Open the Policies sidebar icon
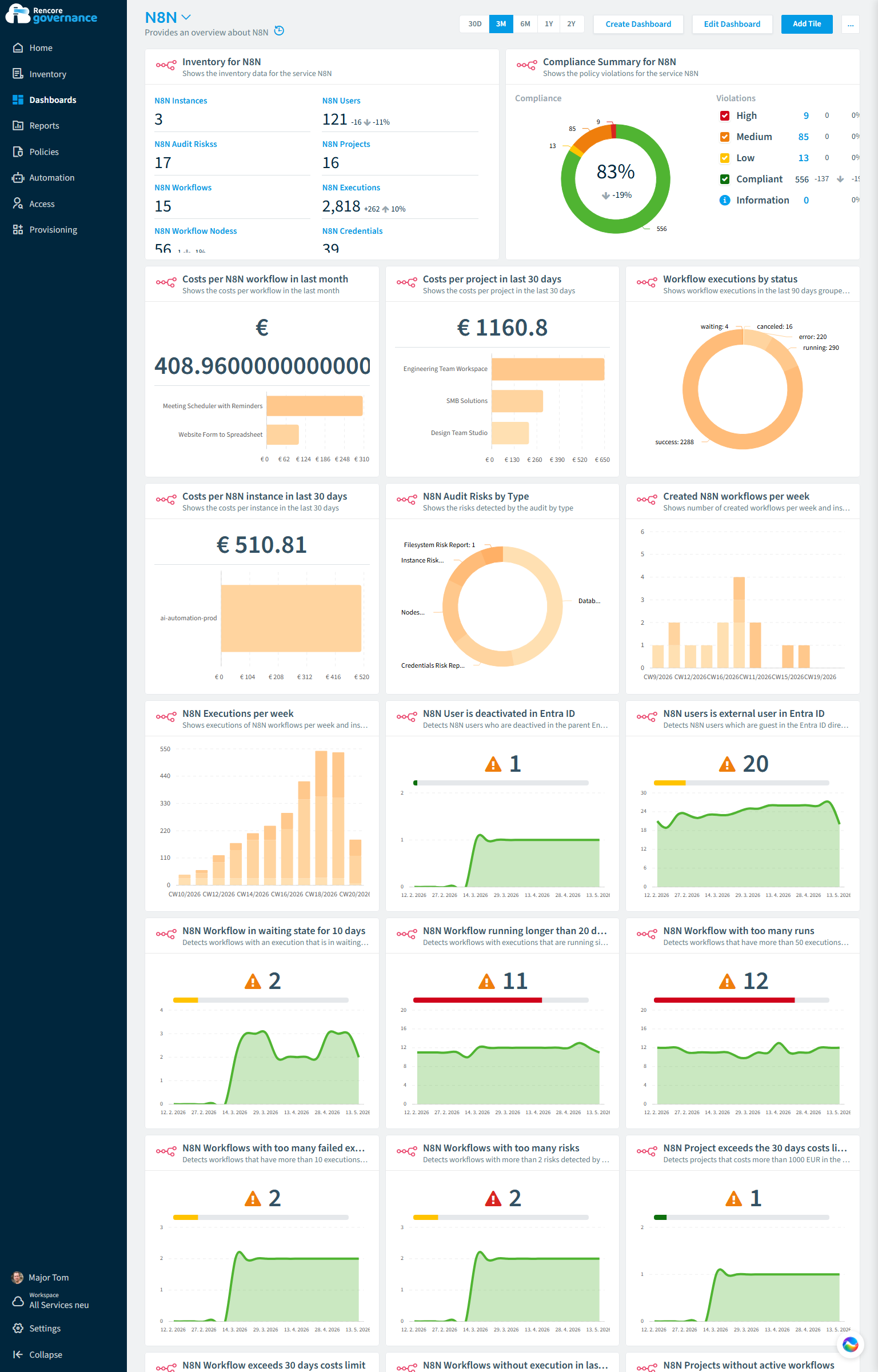This screenshot has width=878, height=1372. (x=18, y=151)
